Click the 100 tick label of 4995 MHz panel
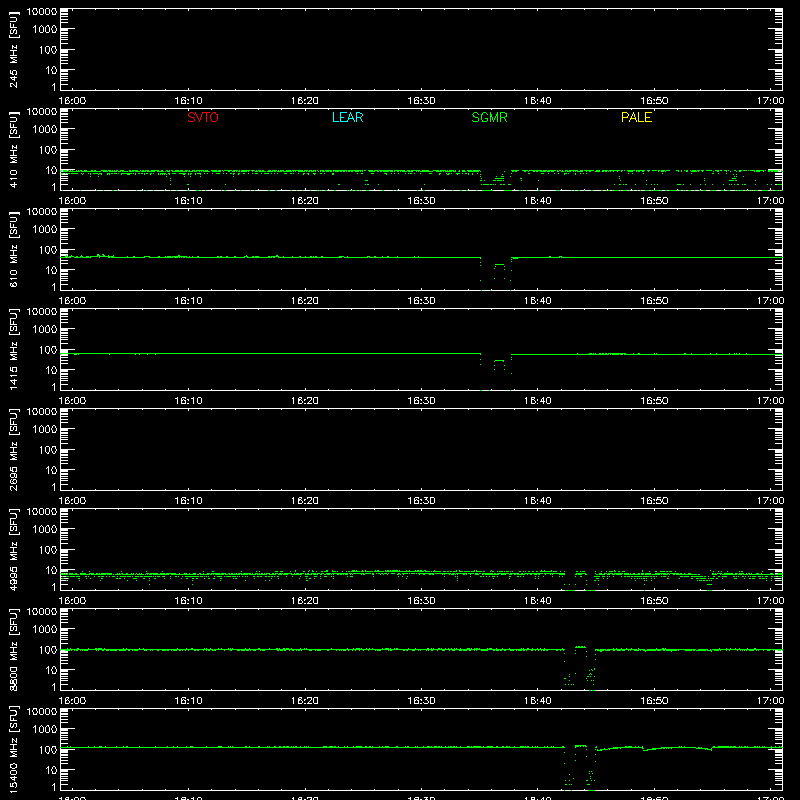 [48, 549]
